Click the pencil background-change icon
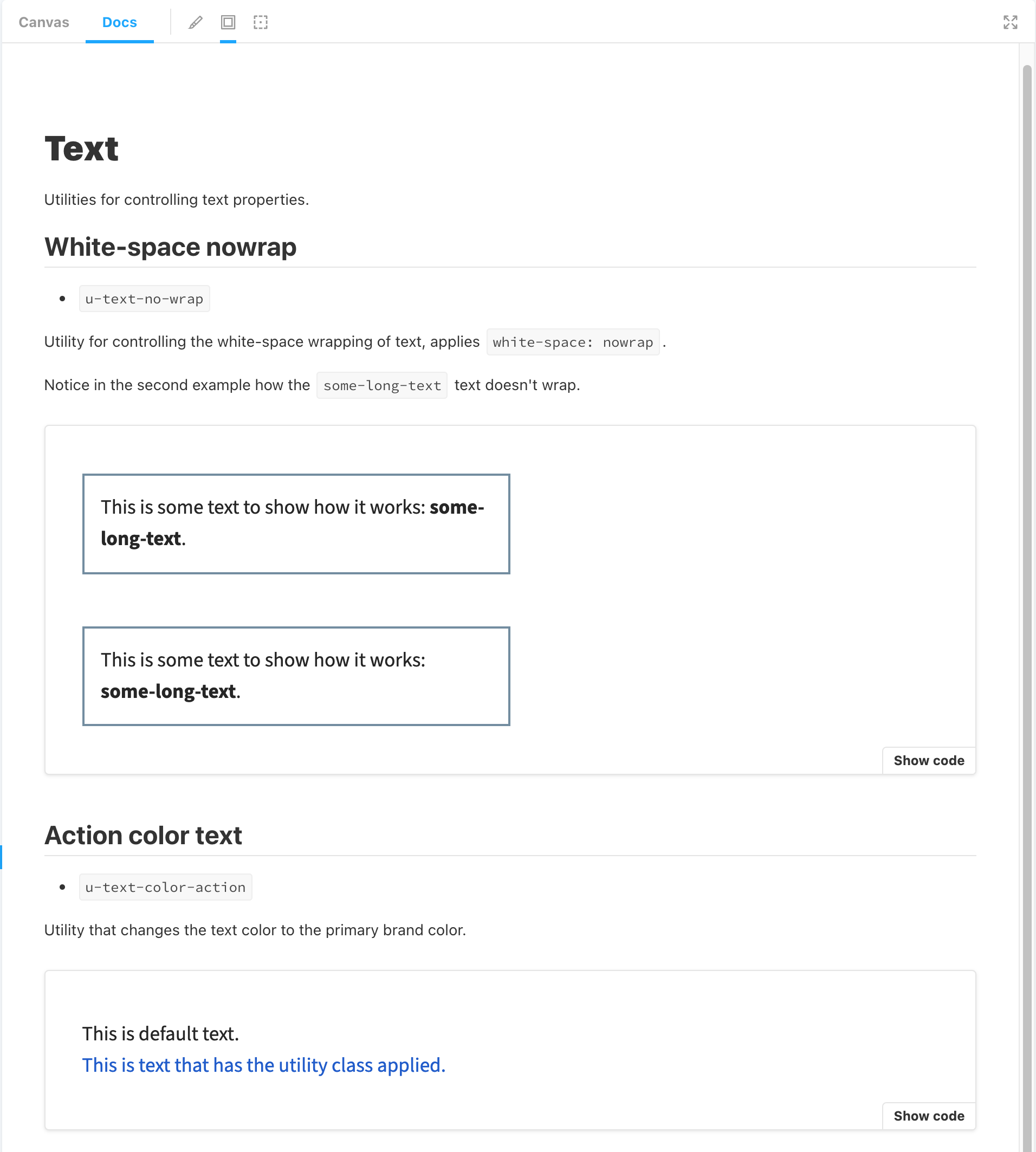1036x1152 pixels. [195, 22]
